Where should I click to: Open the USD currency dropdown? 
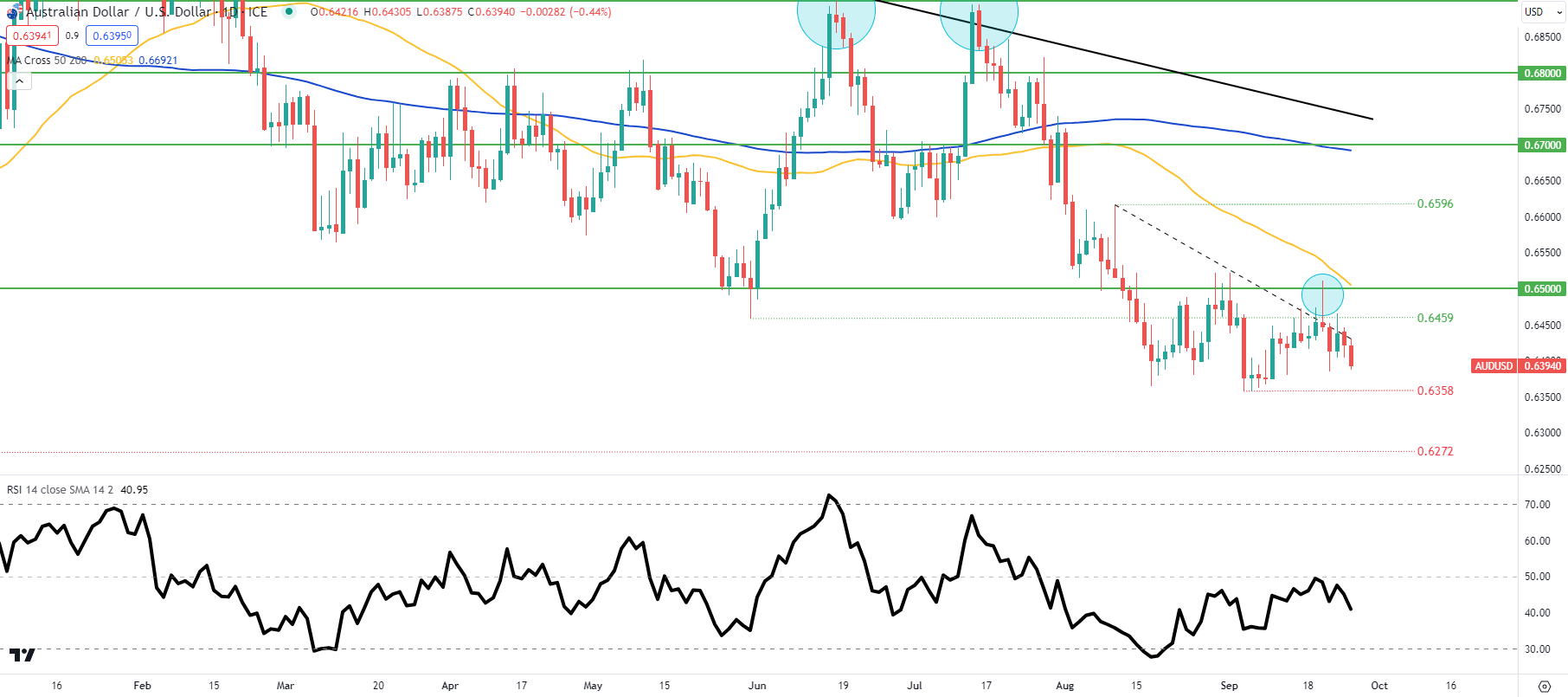coord(1544,12)
